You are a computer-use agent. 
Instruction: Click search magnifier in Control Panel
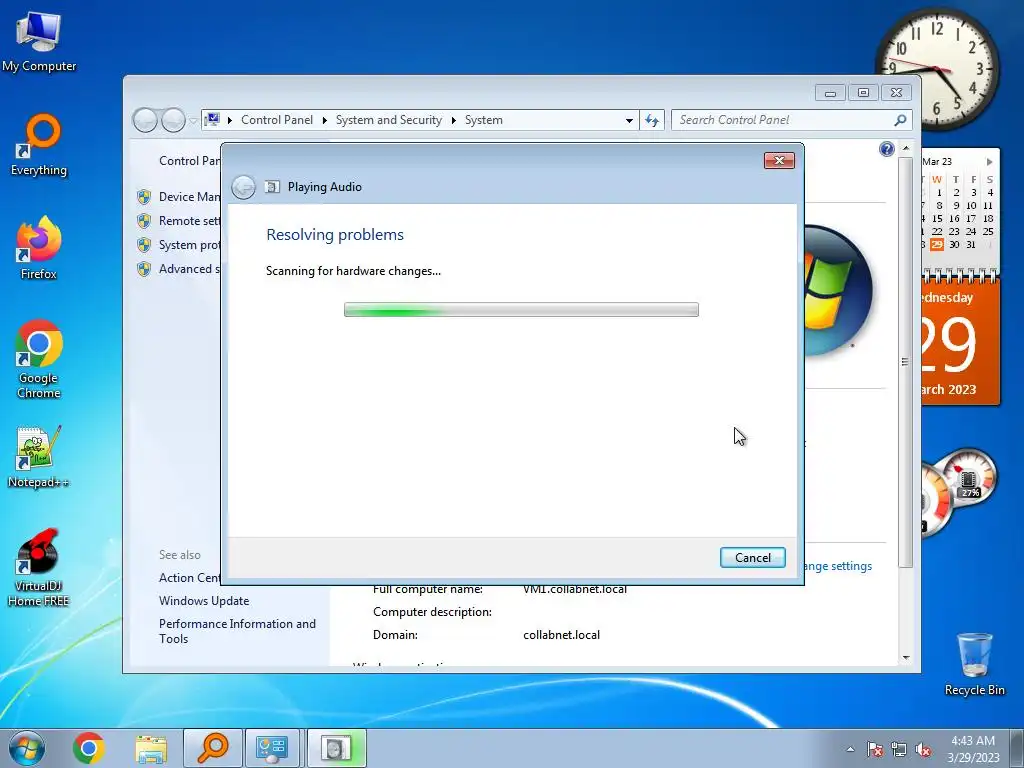[901, 120]
